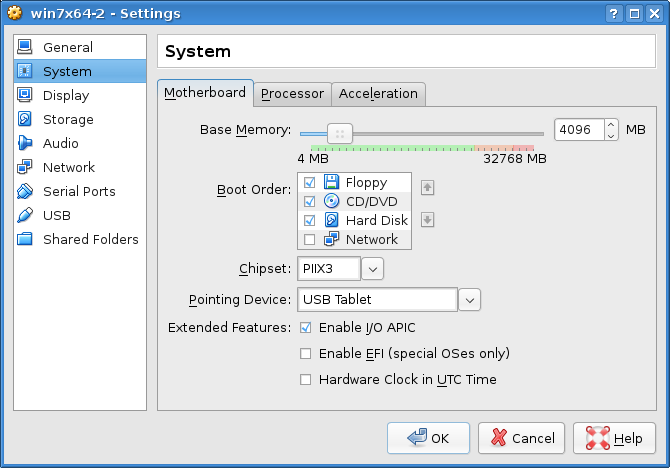Viewport: 670px width, 468px height.
Task: Switch to the Processor tab
Action: (x=292, y=93)
